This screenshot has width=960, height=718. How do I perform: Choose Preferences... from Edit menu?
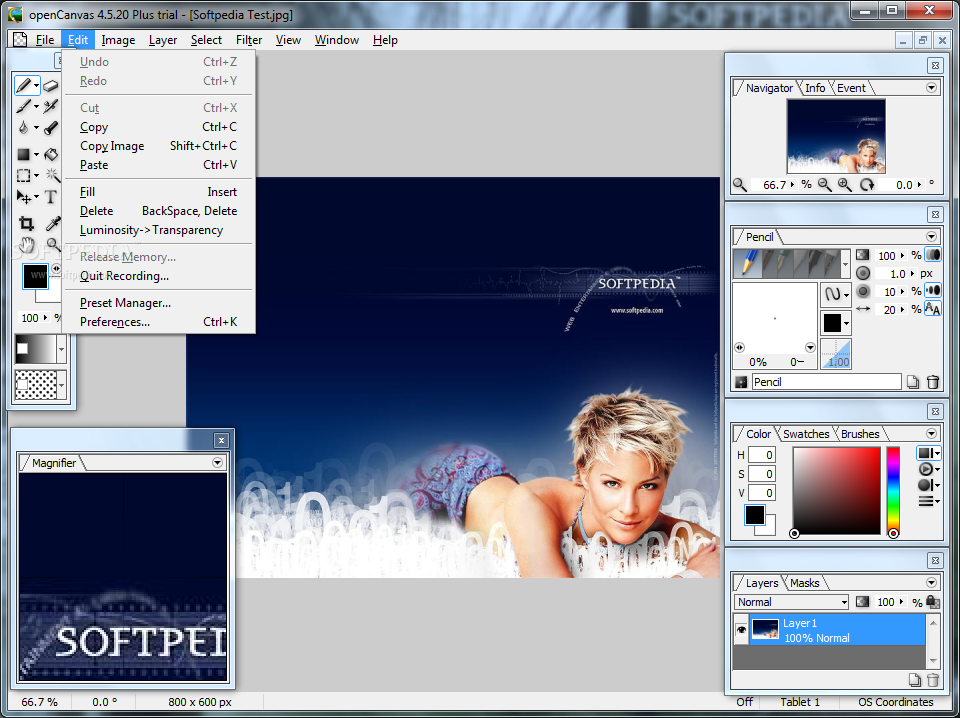[159, 321]
